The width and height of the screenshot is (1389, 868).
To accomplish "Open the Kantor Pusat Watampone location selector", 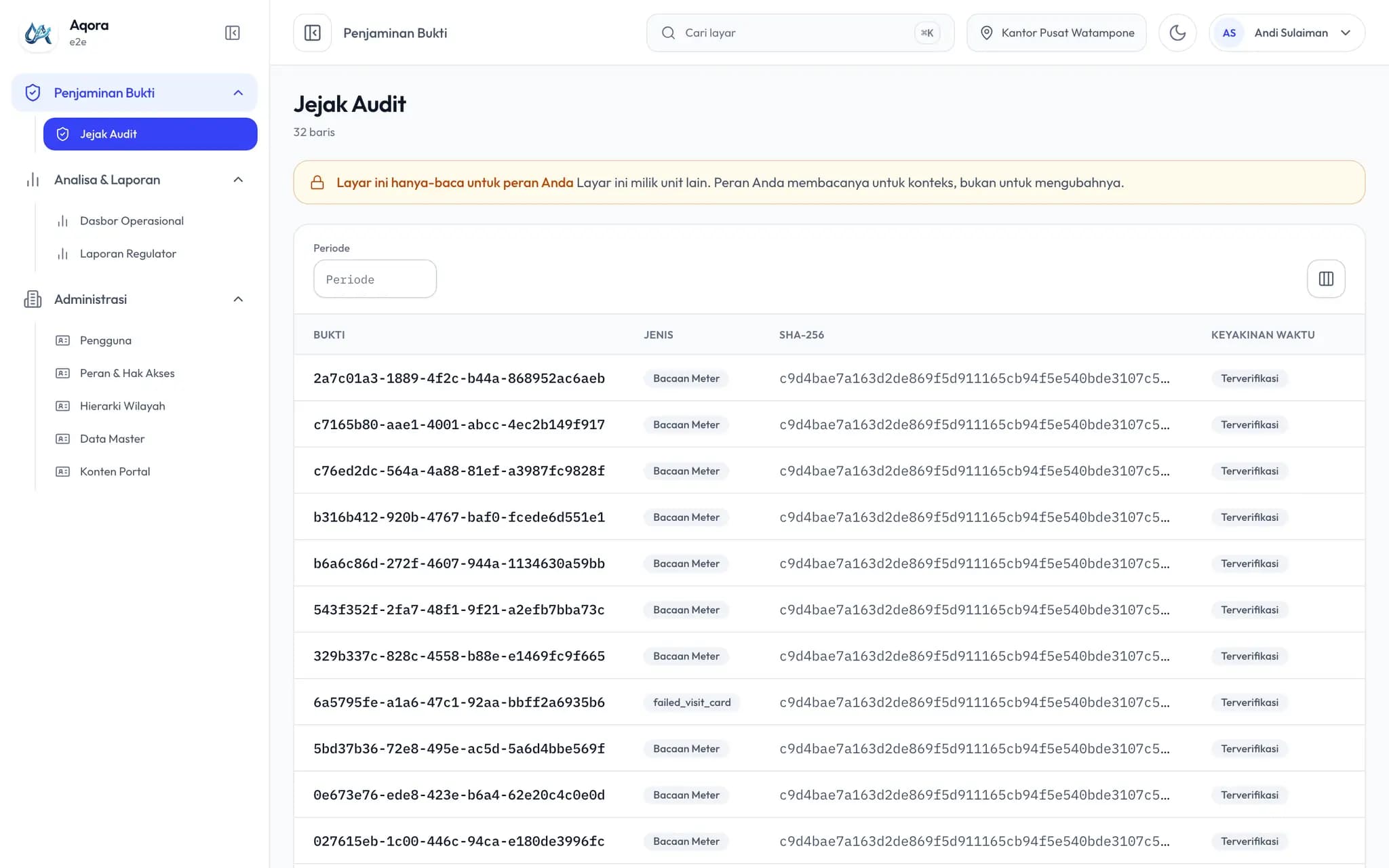I will click(1056, 33).
